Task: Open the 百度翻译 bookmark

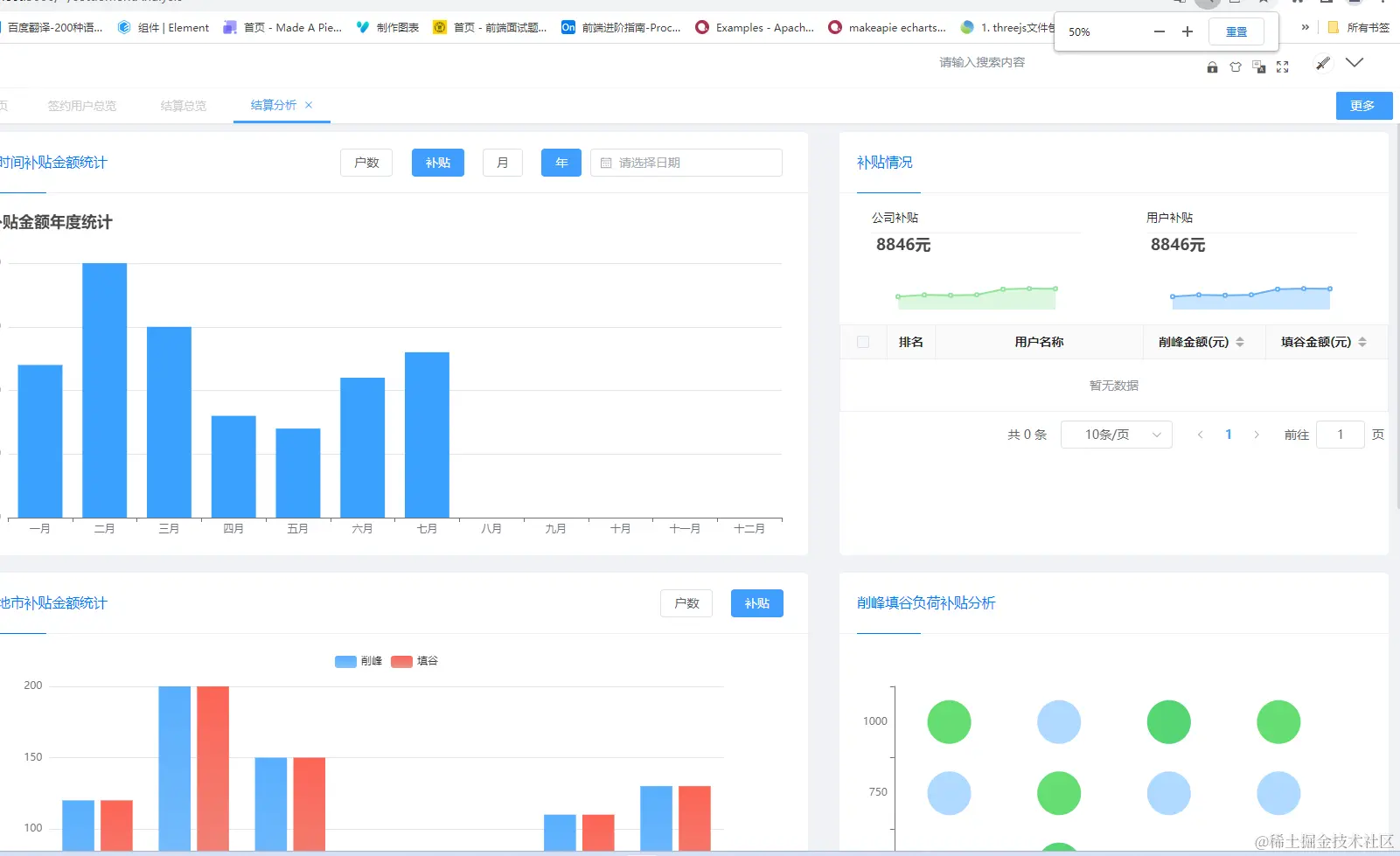Action: point(52,28)
